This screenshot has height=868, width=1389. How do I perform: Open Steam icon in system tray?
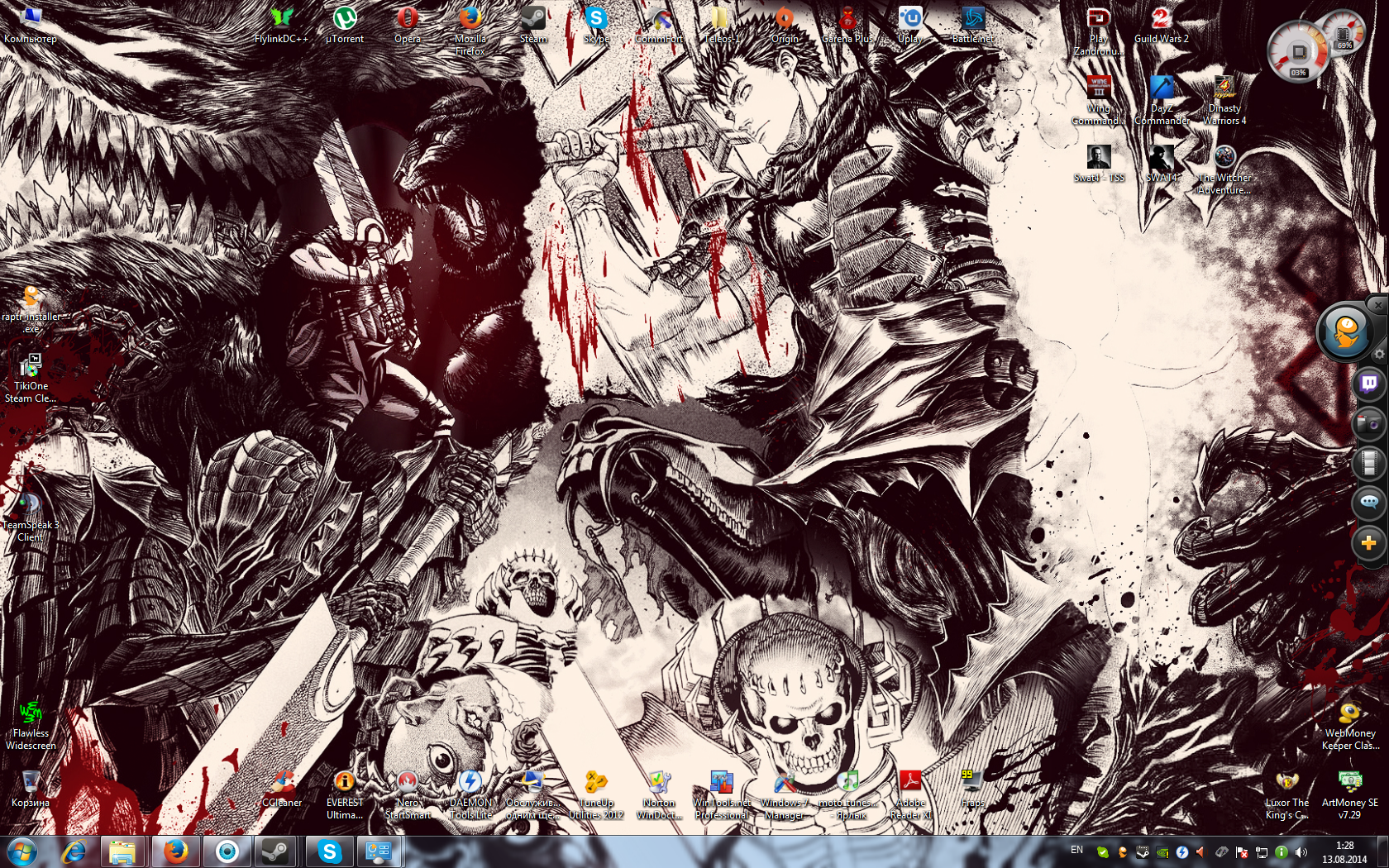[1143, 852]
